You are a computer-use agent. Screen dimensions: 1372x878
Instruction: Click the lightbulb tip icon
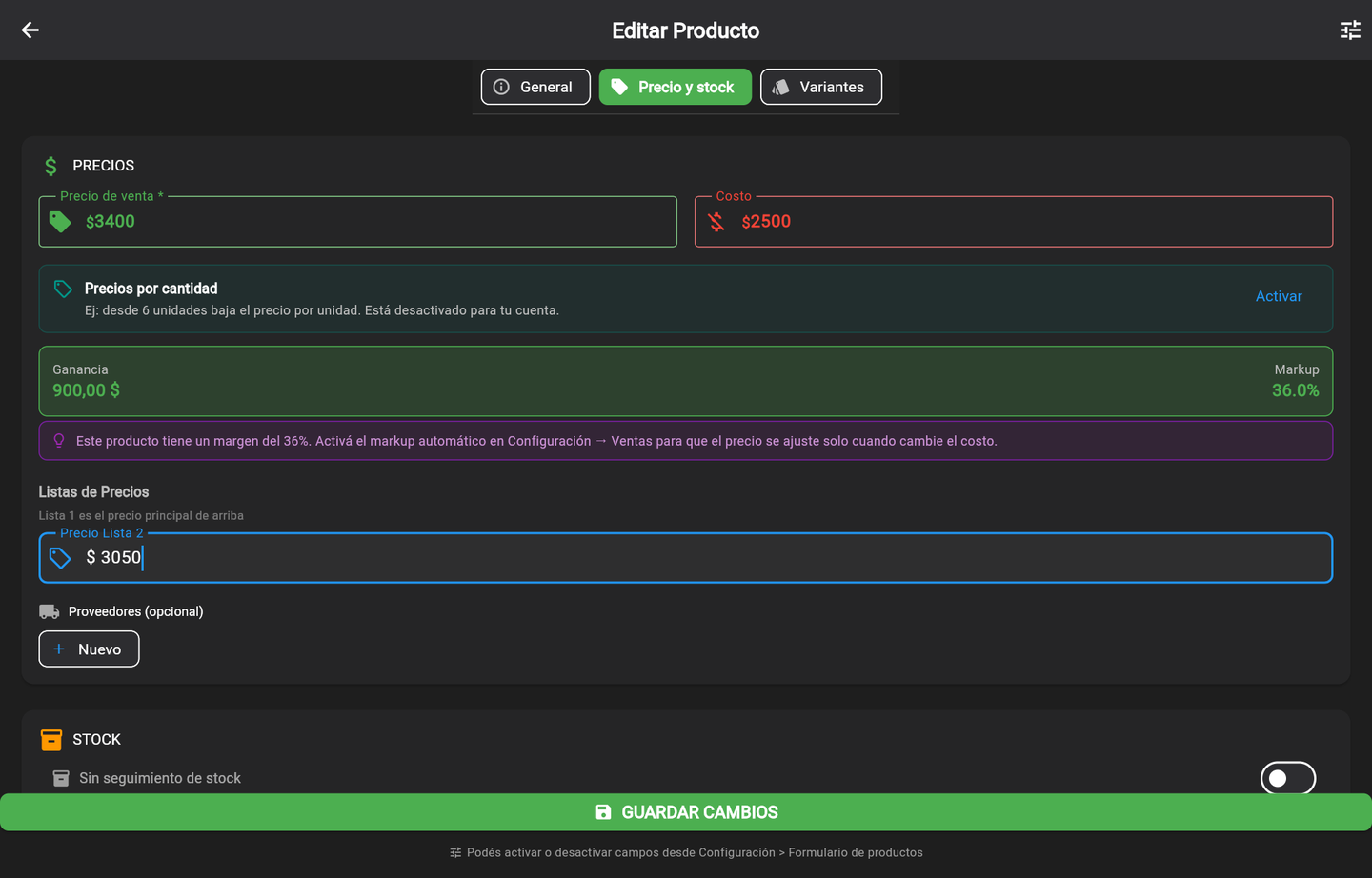point(59,441)
